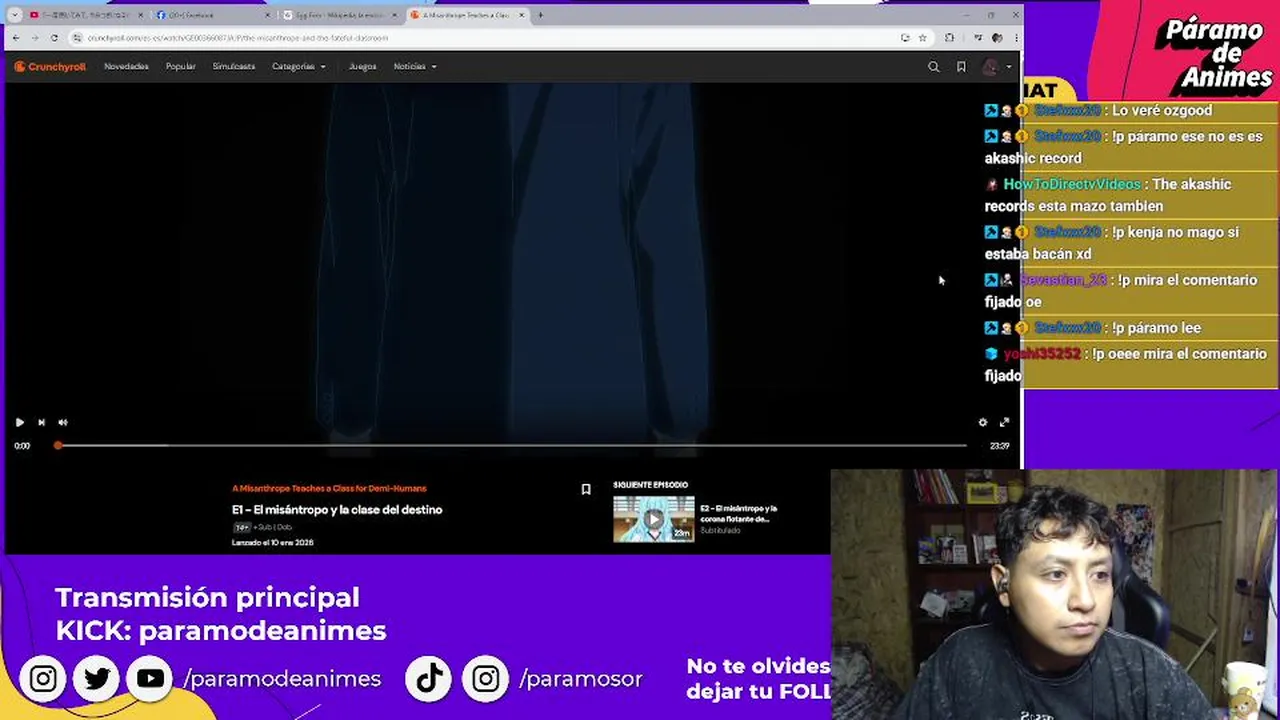Image resolution: width=1280 pixels, height=720 pixels.
Task: Open Novedades menu item
Action: pyautogui.click(x=126, y=67)
